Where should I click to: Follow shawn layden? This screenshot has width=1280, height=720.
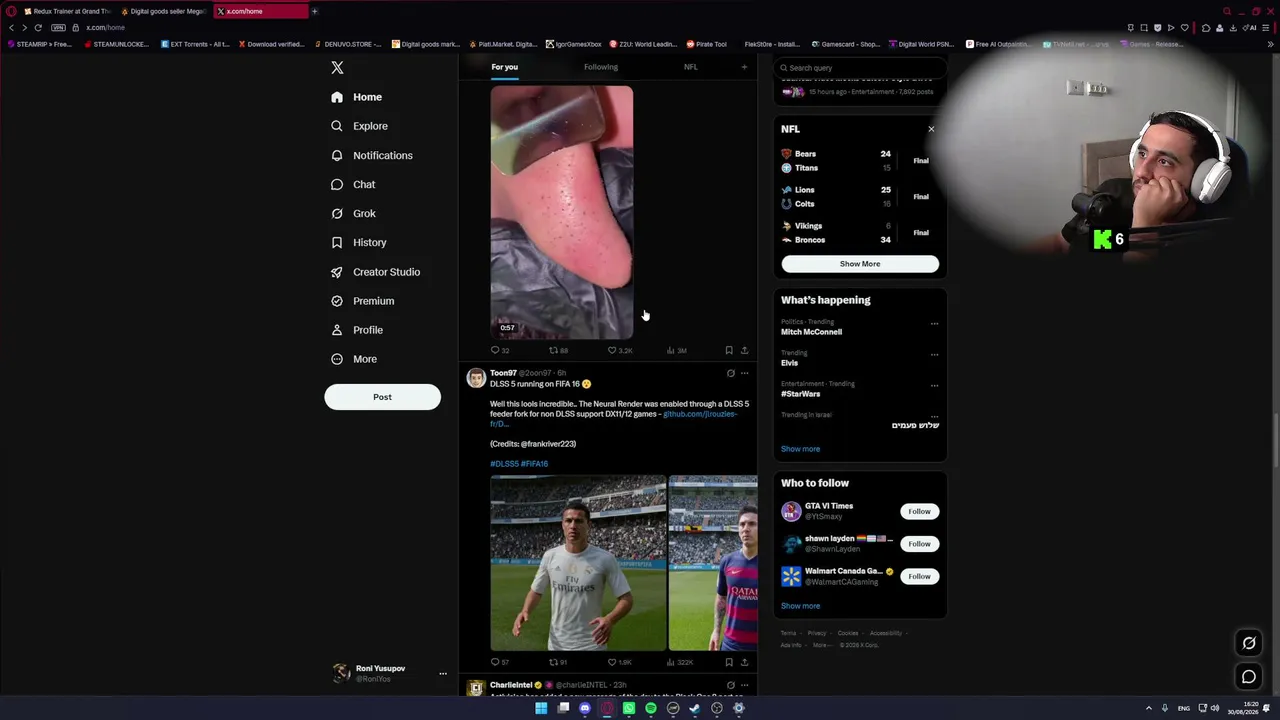click(x=919, y=544)
